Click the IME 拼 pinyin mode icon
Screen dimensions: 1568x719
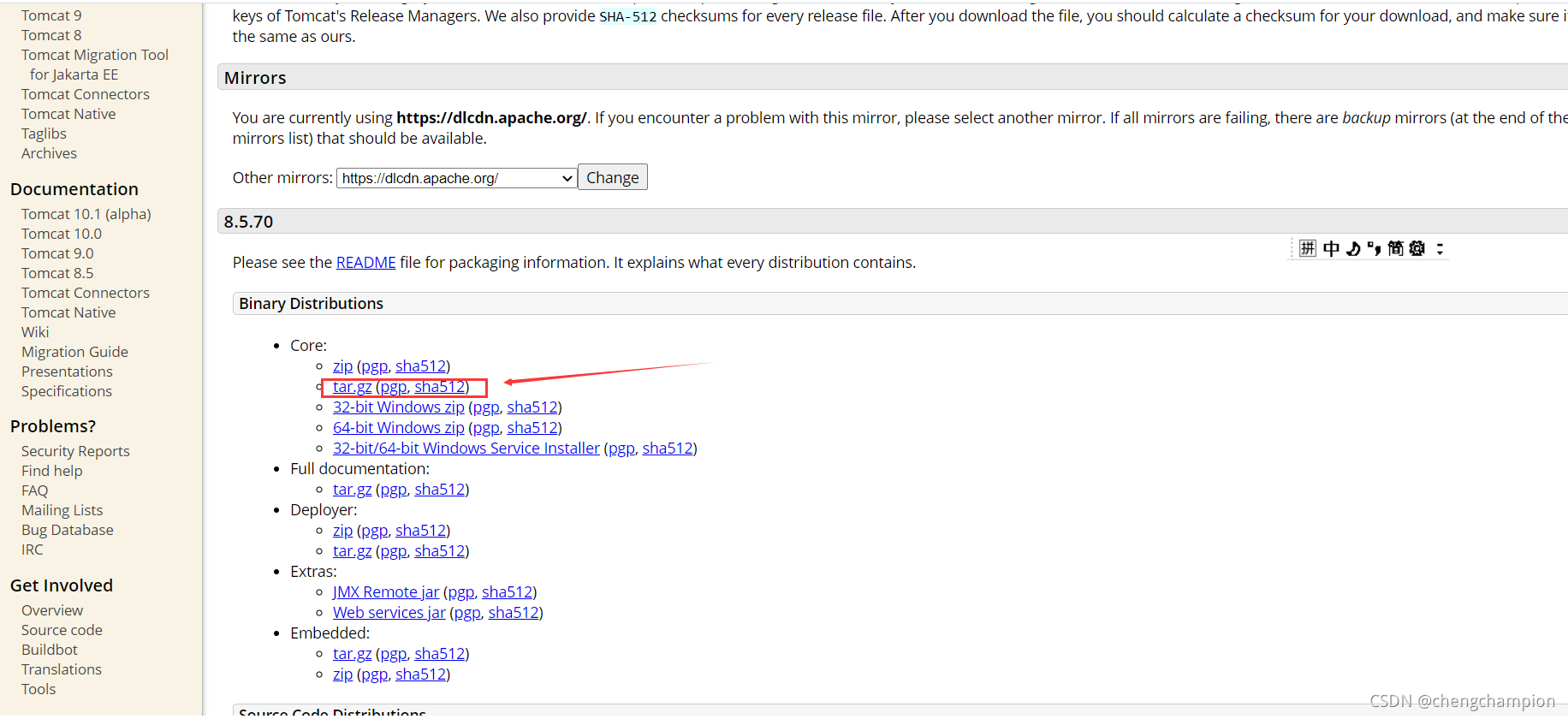pyautogui.click(x=1307, y=248)
